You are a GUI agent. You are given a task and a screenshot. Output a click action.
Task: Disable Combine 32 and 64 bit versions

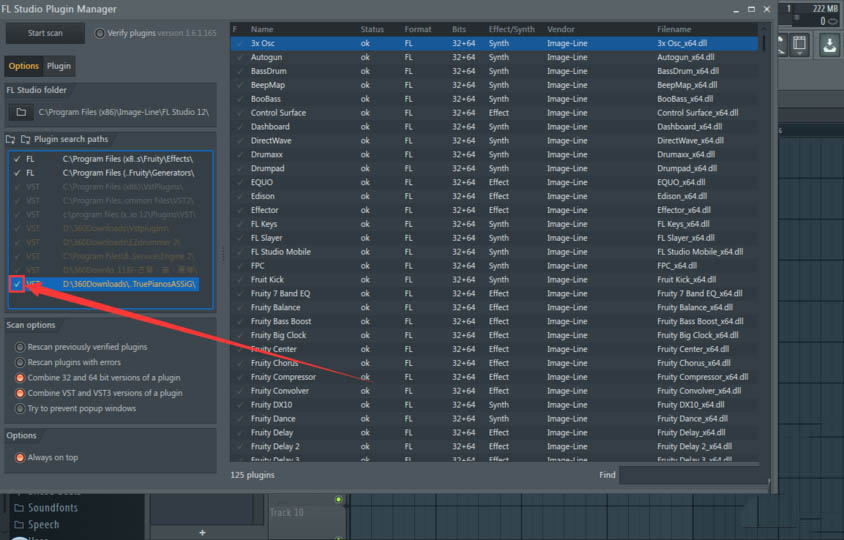pos(20,378)
